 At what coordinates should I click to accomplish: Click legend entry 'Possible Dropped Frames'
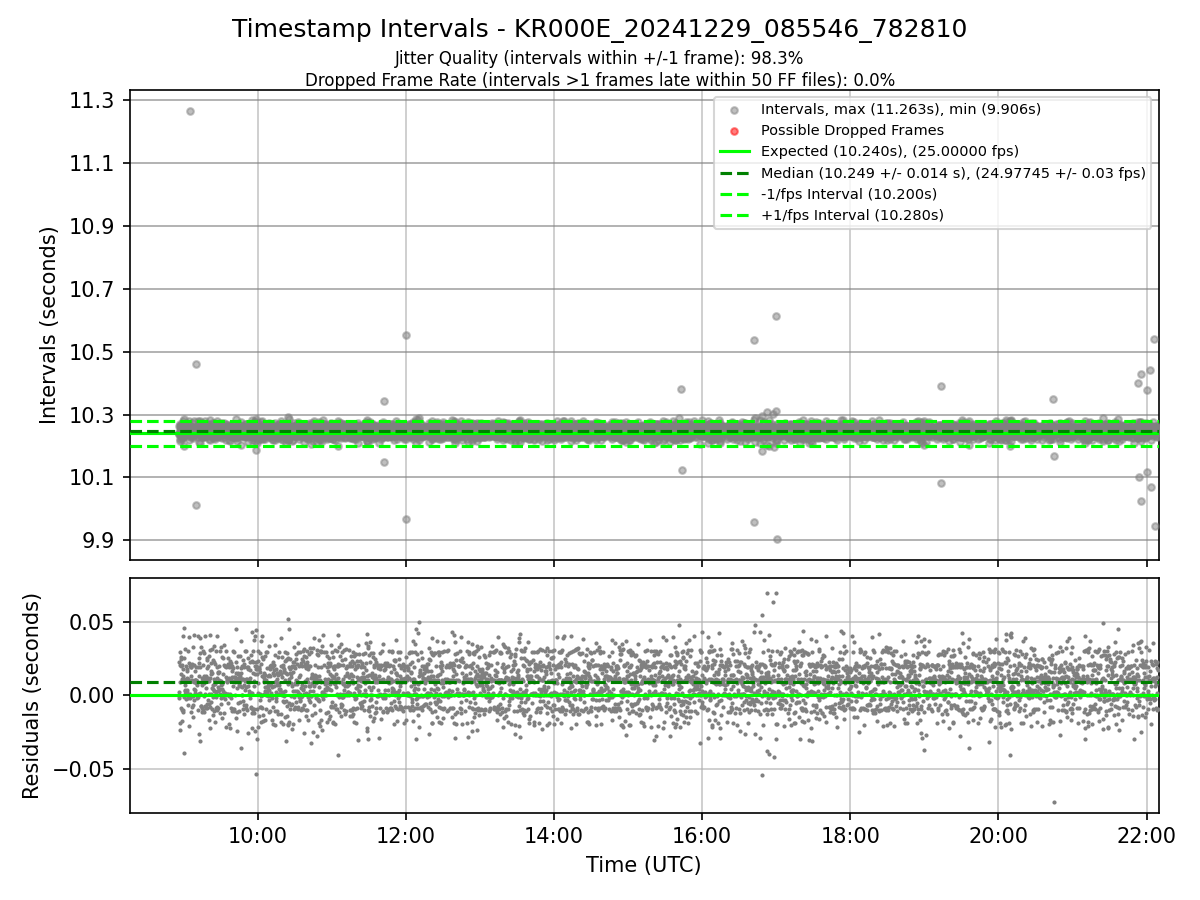852,130
